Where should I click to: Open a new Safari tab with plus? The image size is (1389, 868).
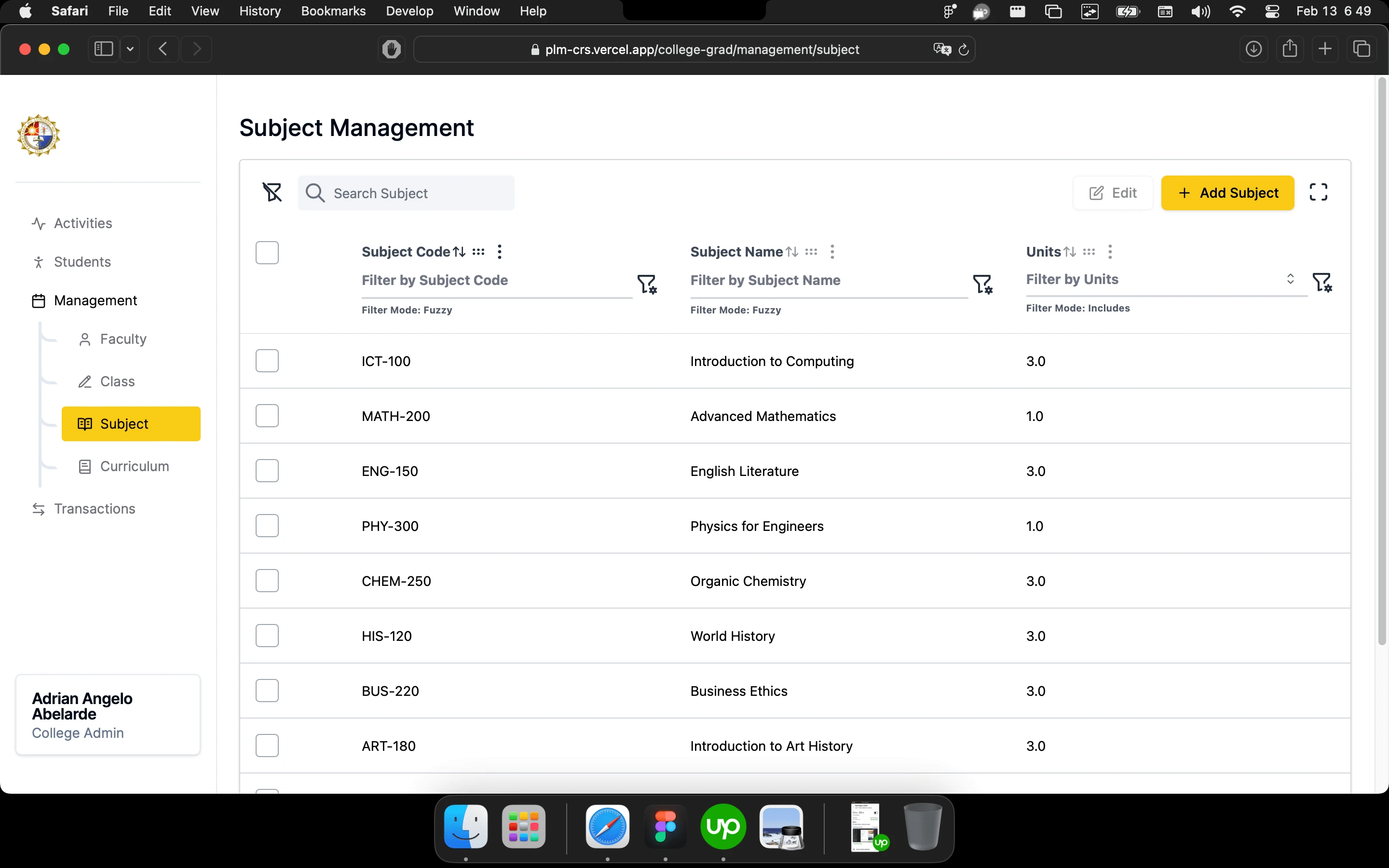click(x=1325, y=49)
